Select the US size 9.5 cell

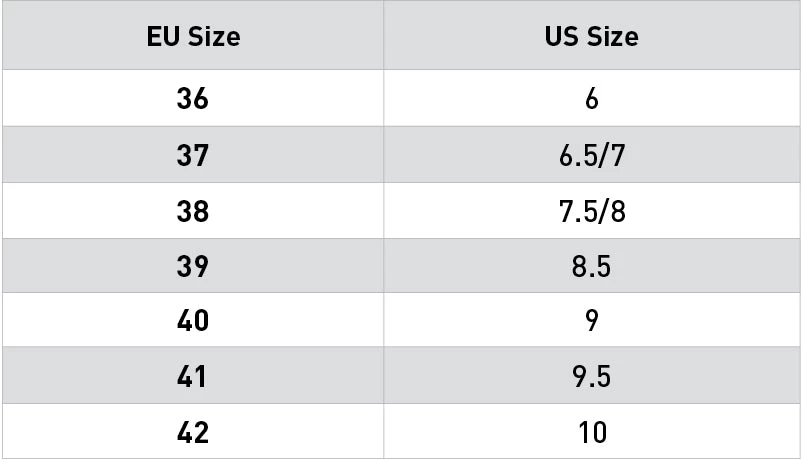(x=591, y=377)
